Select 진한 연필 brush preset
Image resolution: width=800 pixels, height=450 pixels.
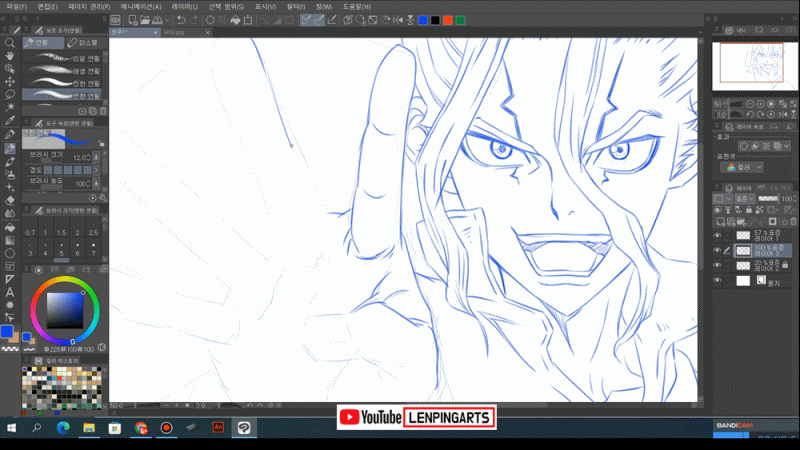point(62,83)
